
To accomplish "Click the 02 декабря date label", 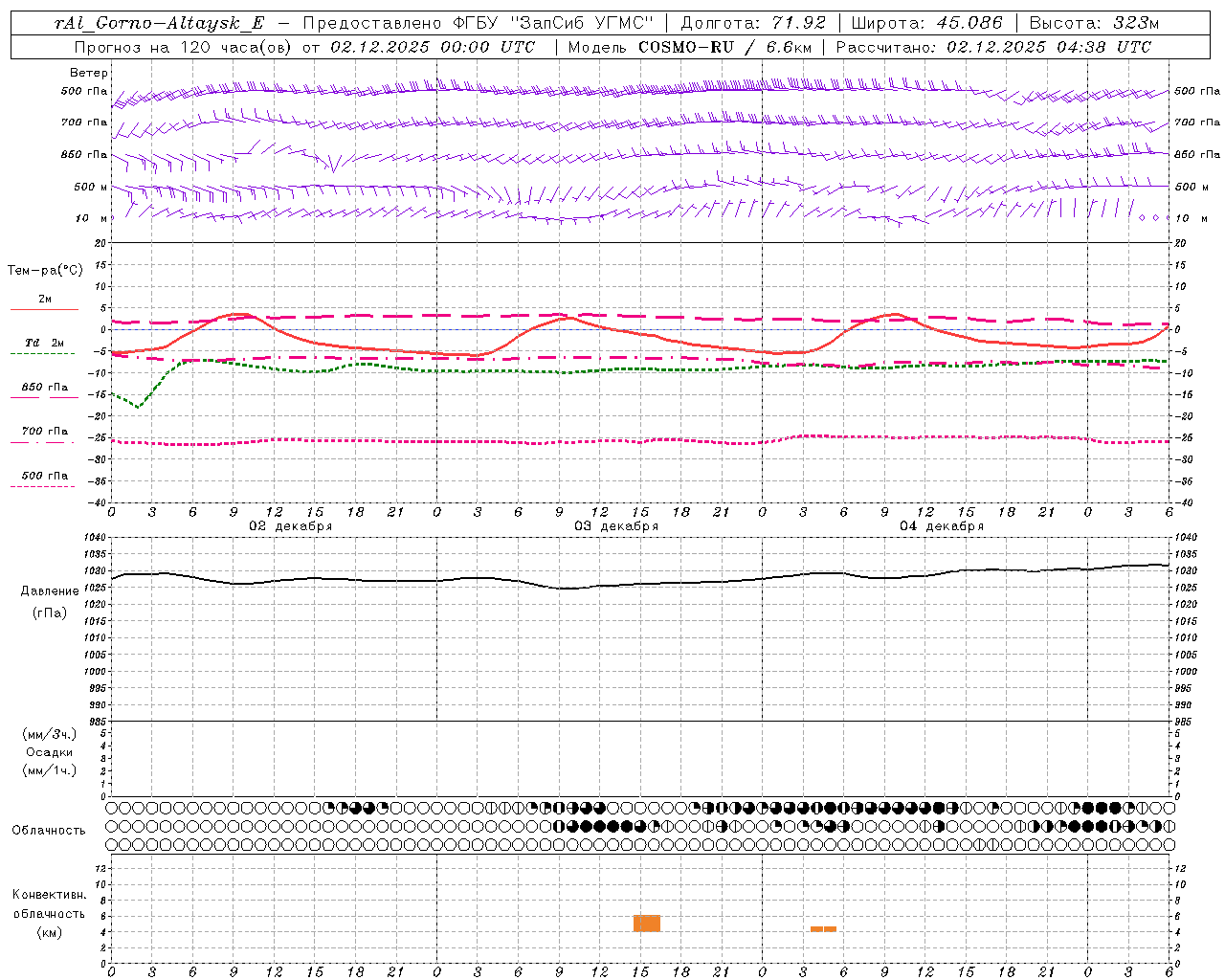I will point(291,526).
